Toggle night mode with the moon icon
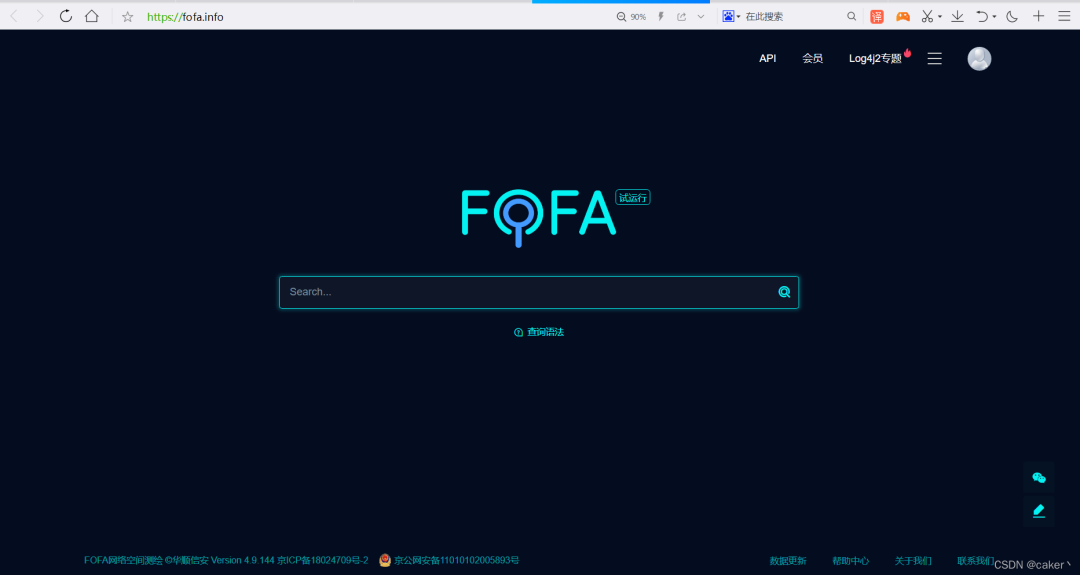The width and height of the screenshot is (1080, 575). (1012, 17)
